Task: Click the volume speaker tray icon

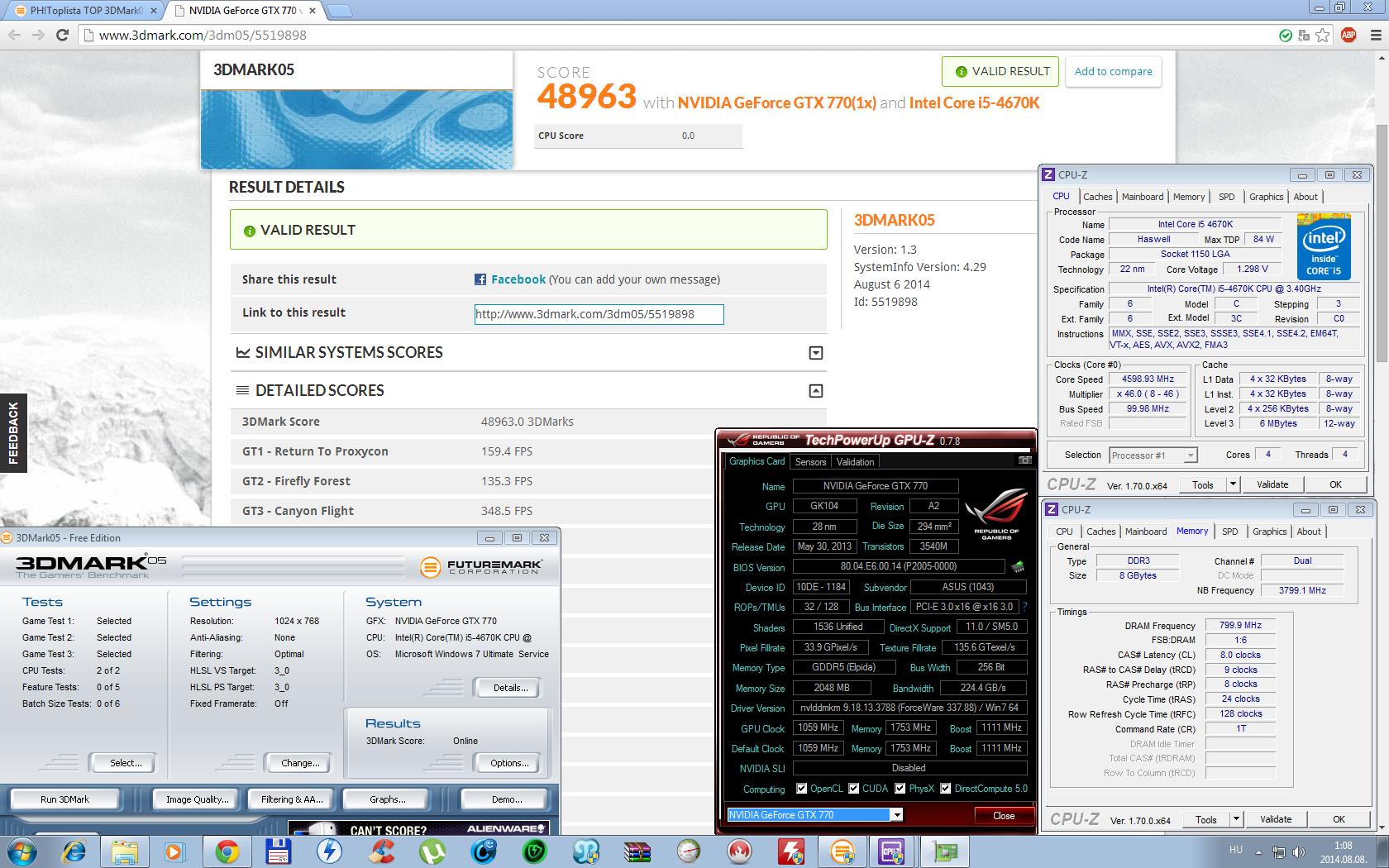Action: [1297, 852]
